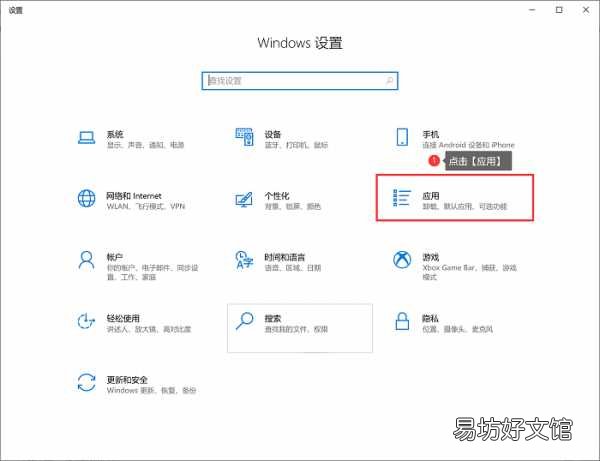Minimize the Settings window
This screenshot has width=600, height=461.
(x=532, y=10)
